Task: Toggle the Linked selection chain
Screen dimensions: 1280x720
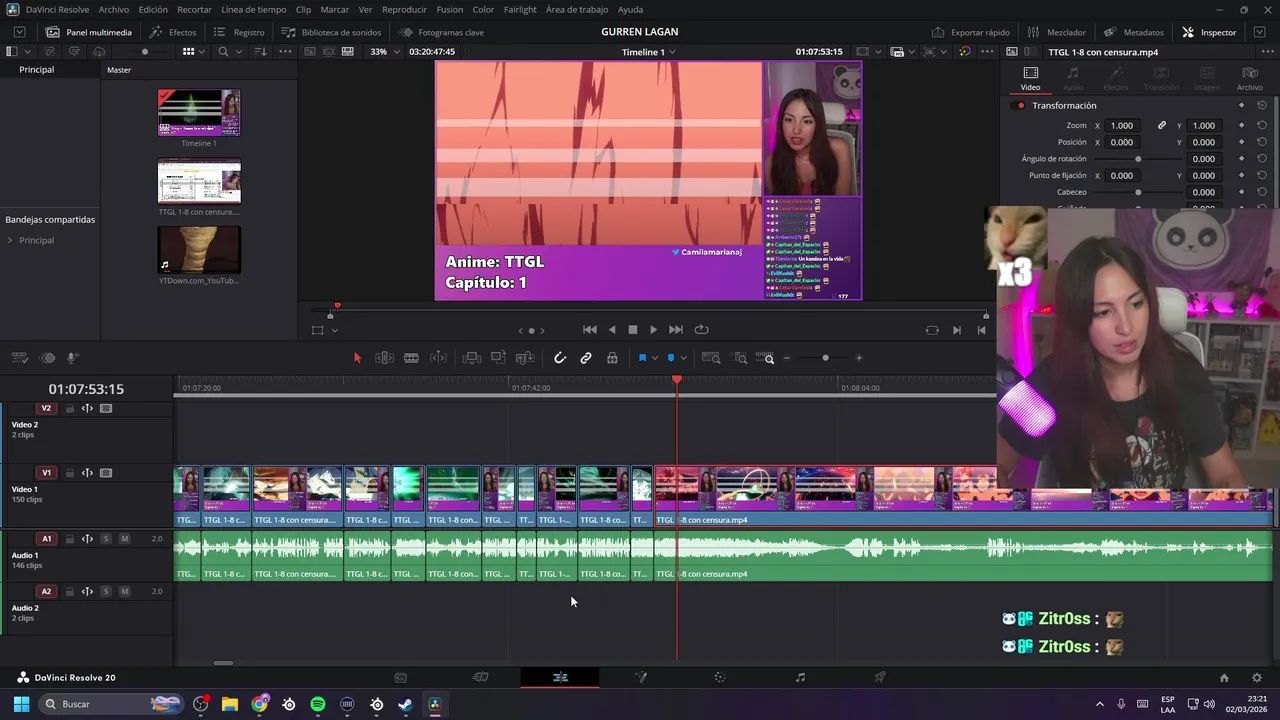Action: pos(586,358)
